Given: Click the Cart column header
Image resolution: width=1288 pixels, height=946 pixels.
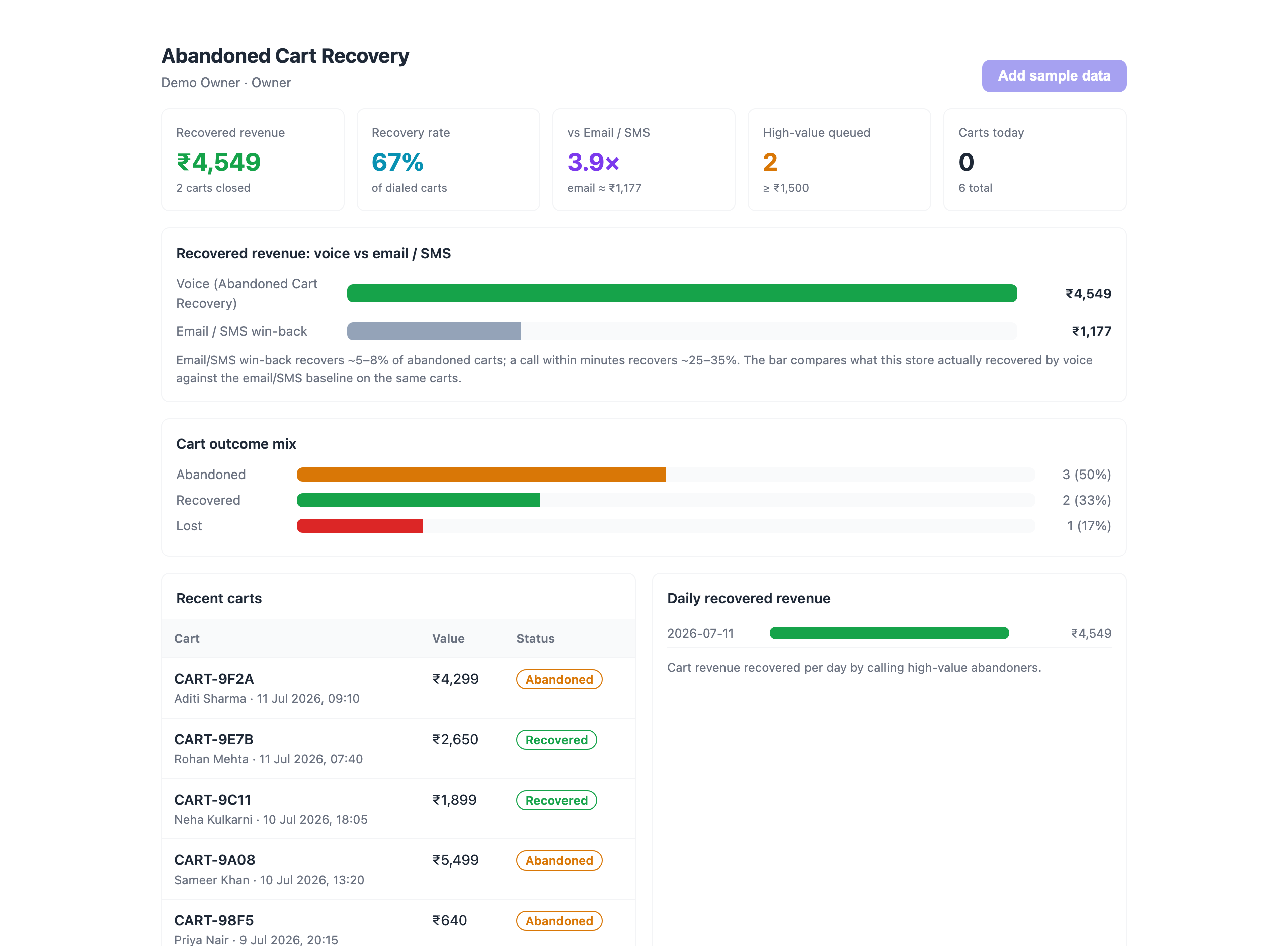Looking at the screenshot, I should tap(187, 638).
